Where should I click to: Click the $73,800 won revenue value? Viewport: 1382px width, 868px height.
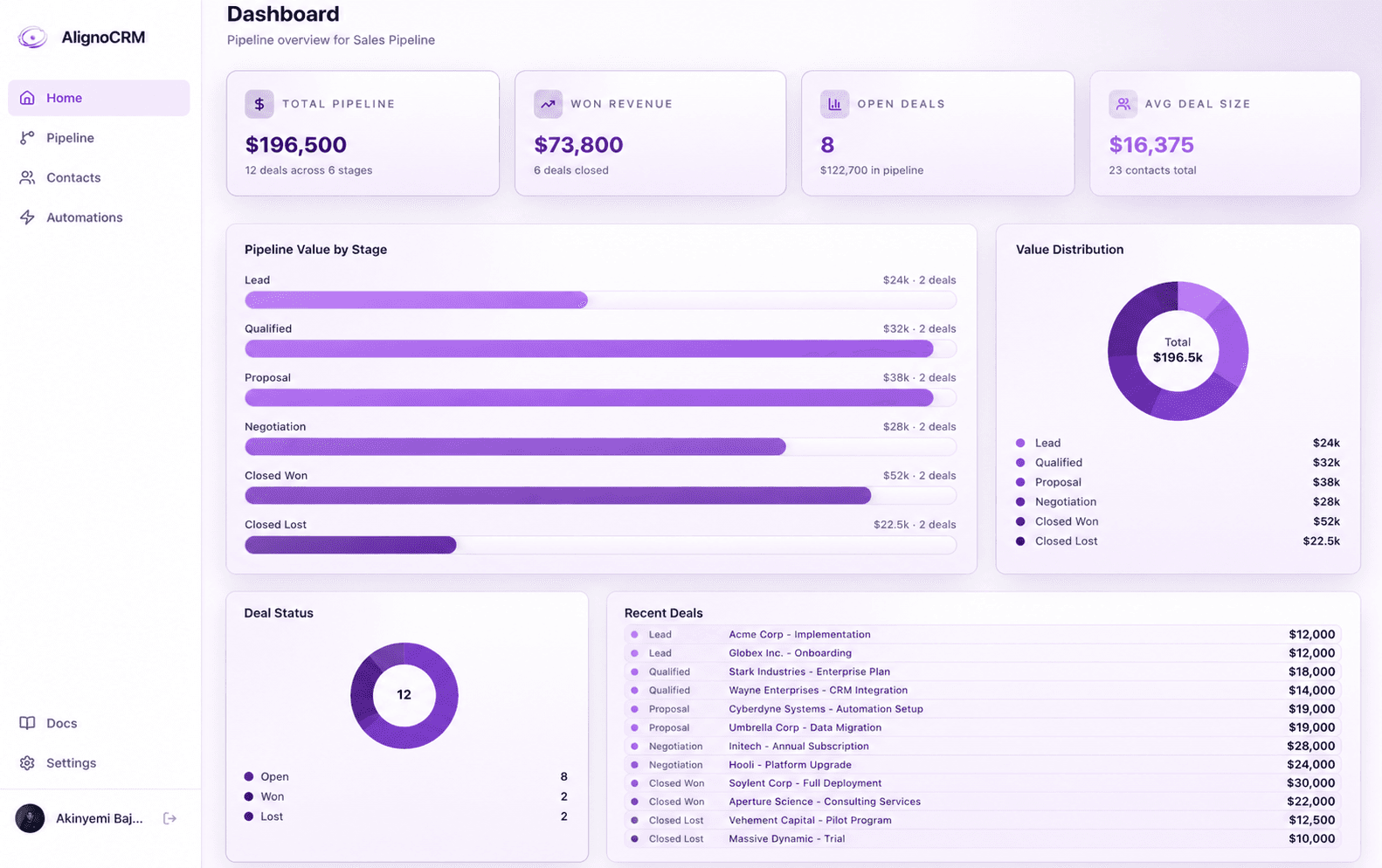[x=578, y=145]
